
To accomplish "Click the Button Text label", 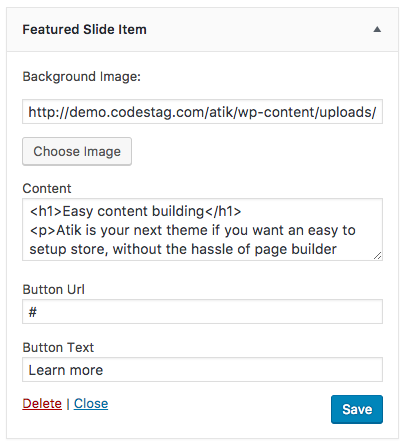I will tap(58, 347).
